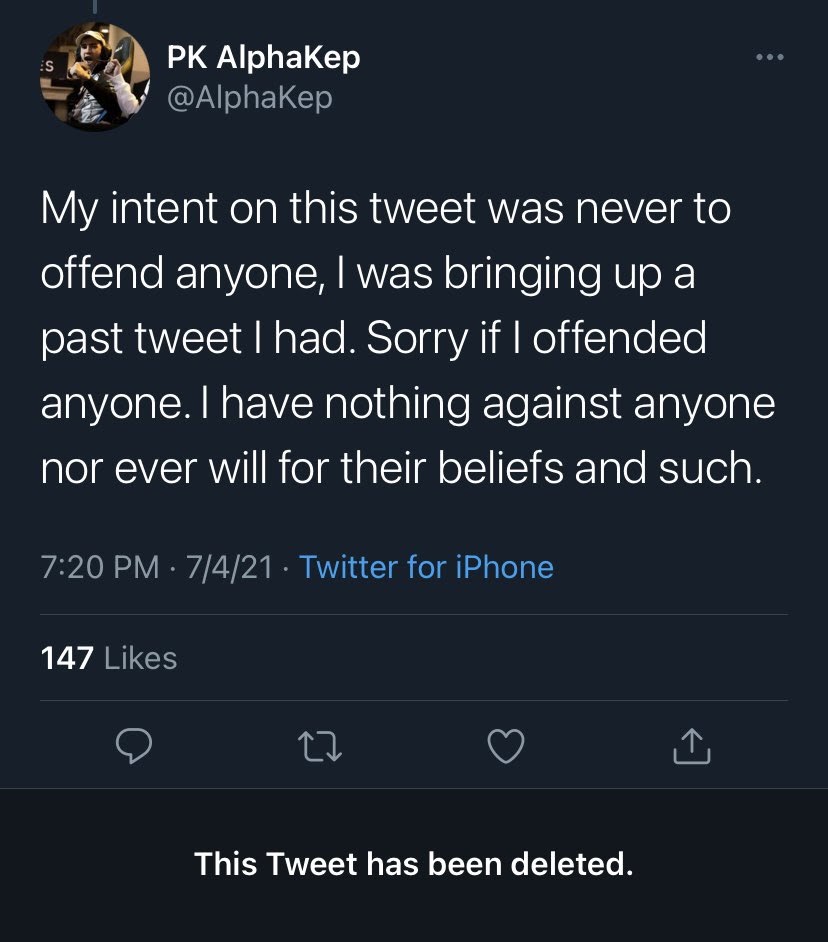Open the three-dot more options menu

[770, 58]
